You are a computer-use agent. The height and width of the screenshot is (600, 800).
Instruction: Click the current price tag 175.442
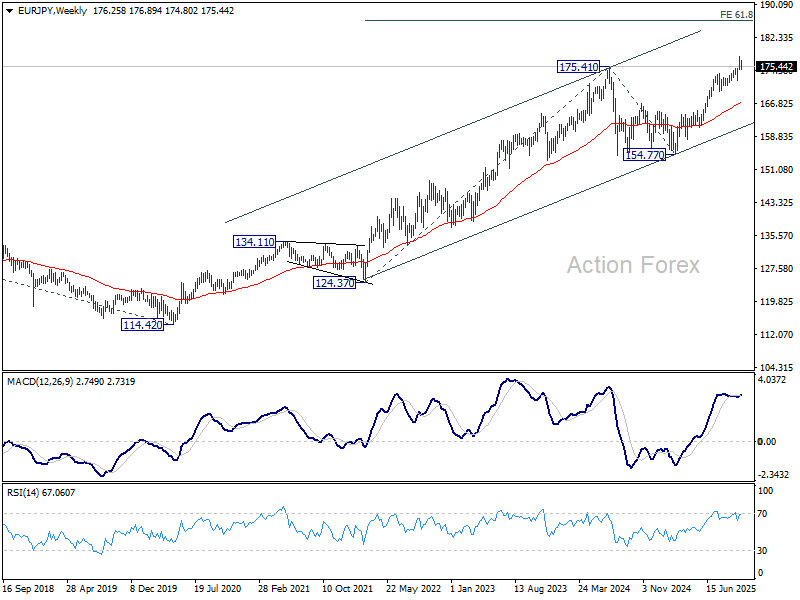776,67
